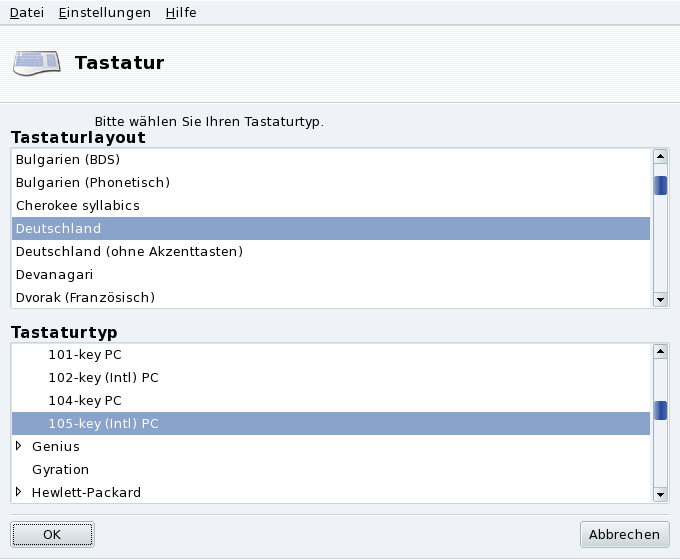
Task: Click the Tastaturlayout scrollbar thumb
Action: pos(660,186)
